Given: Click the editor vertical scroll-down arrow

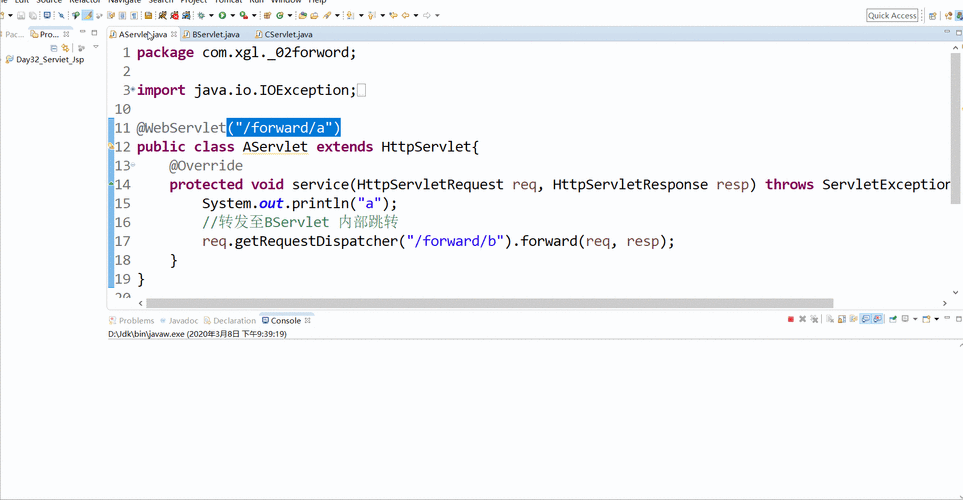Looking at the screenshot, I should pos(955,293).
